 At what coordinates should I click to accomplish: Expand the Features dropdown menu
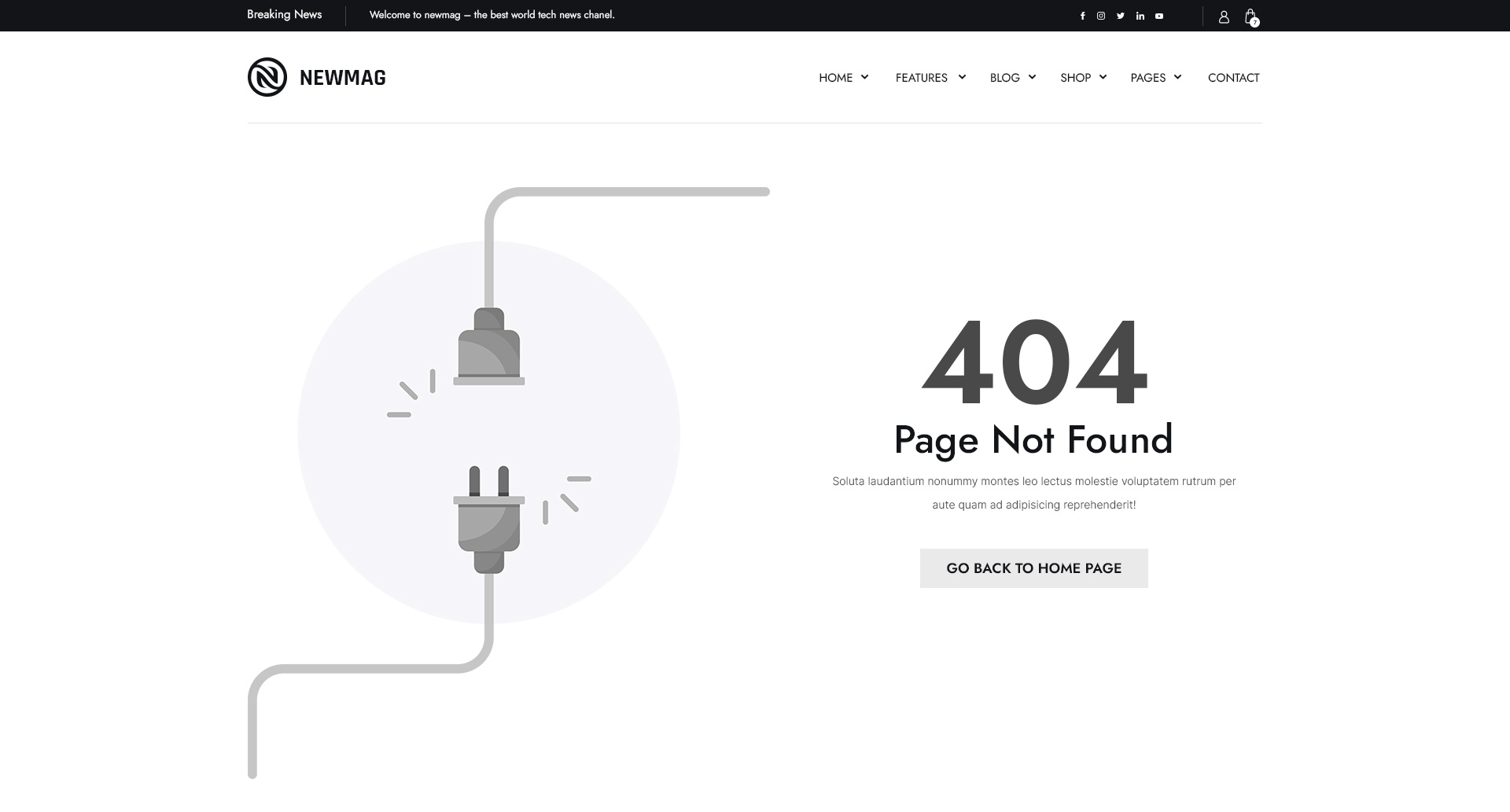(930, 78)
